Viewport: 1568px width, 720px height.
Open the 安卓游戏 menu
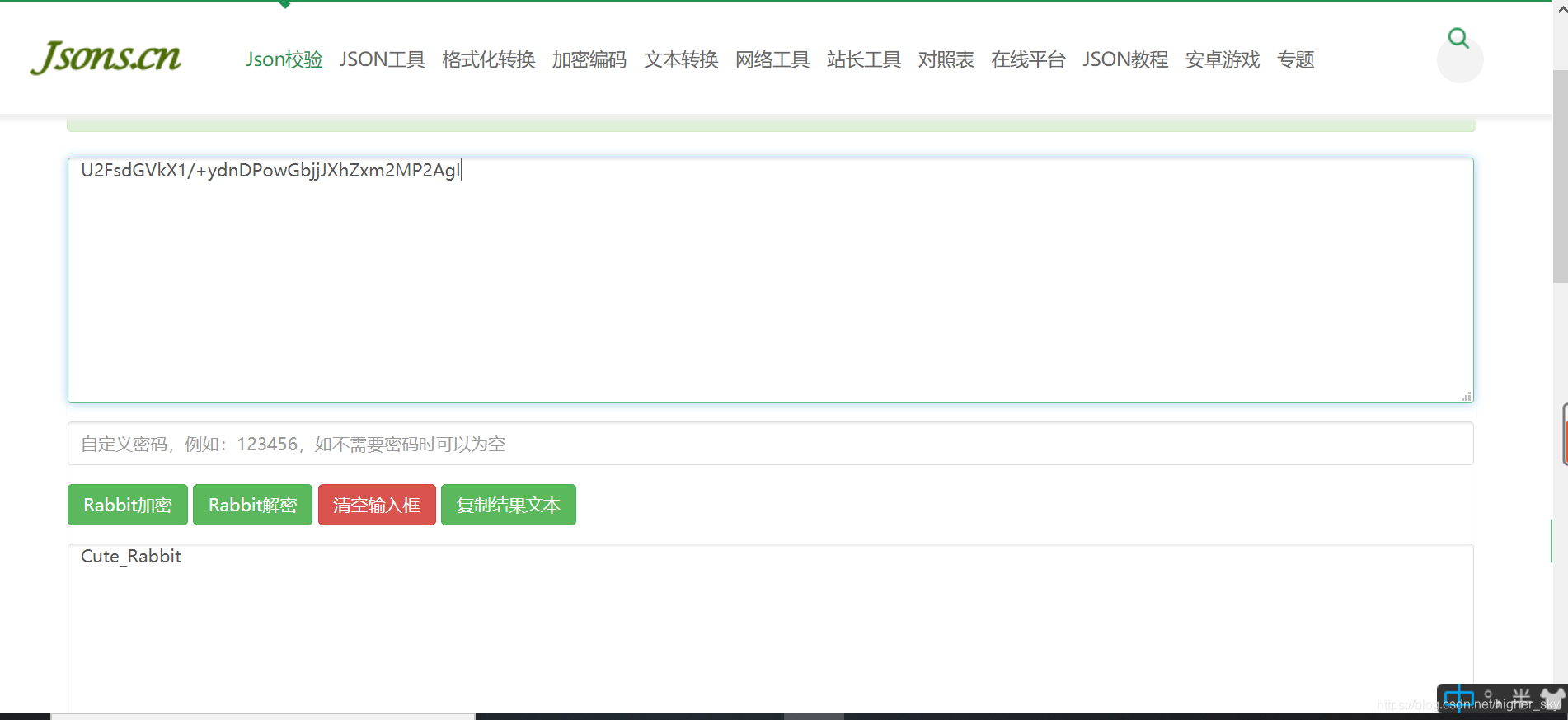pyautogui.click(x=1223, y=59)
